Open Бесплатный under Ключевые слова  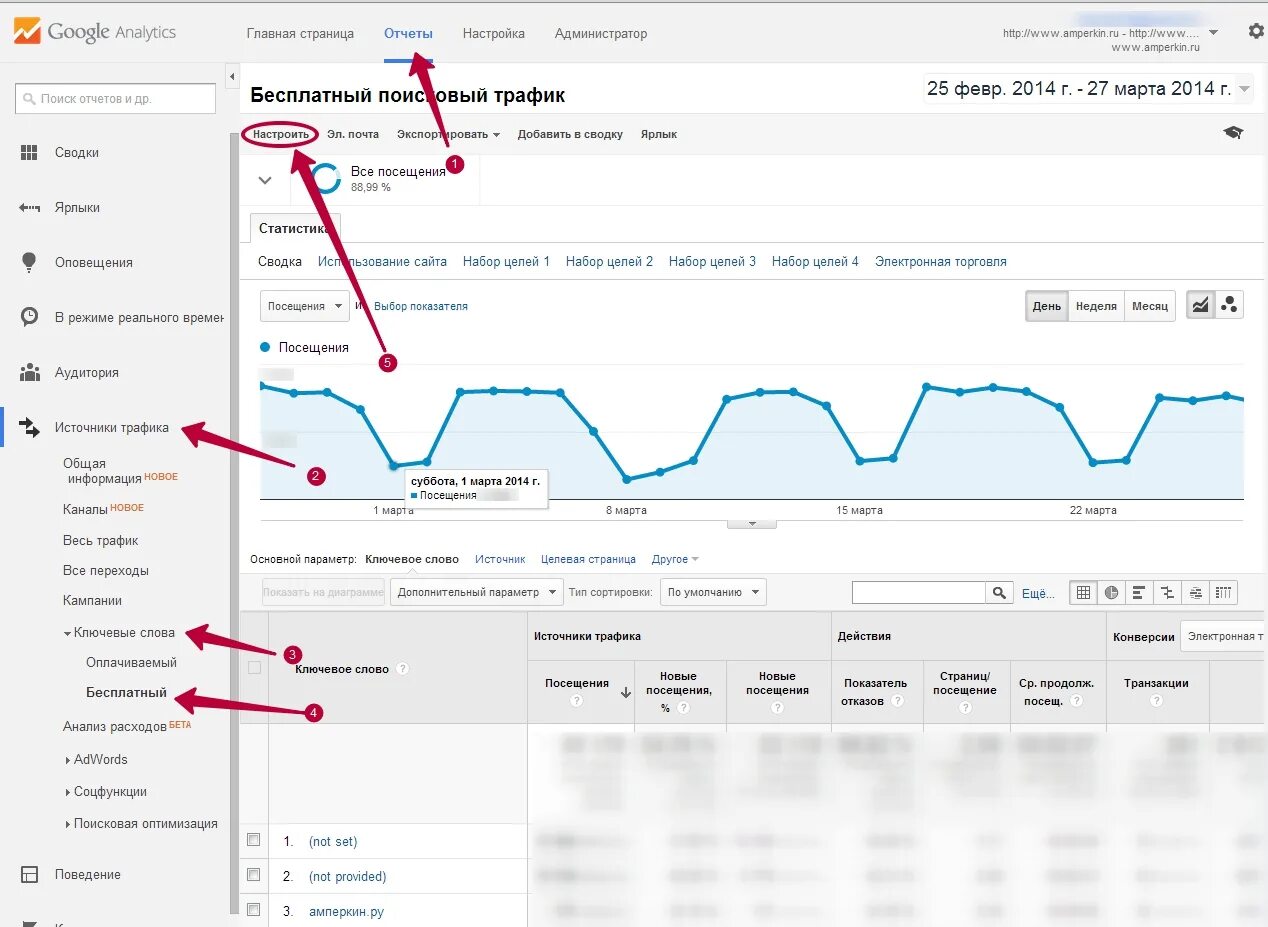click(126, 693)
